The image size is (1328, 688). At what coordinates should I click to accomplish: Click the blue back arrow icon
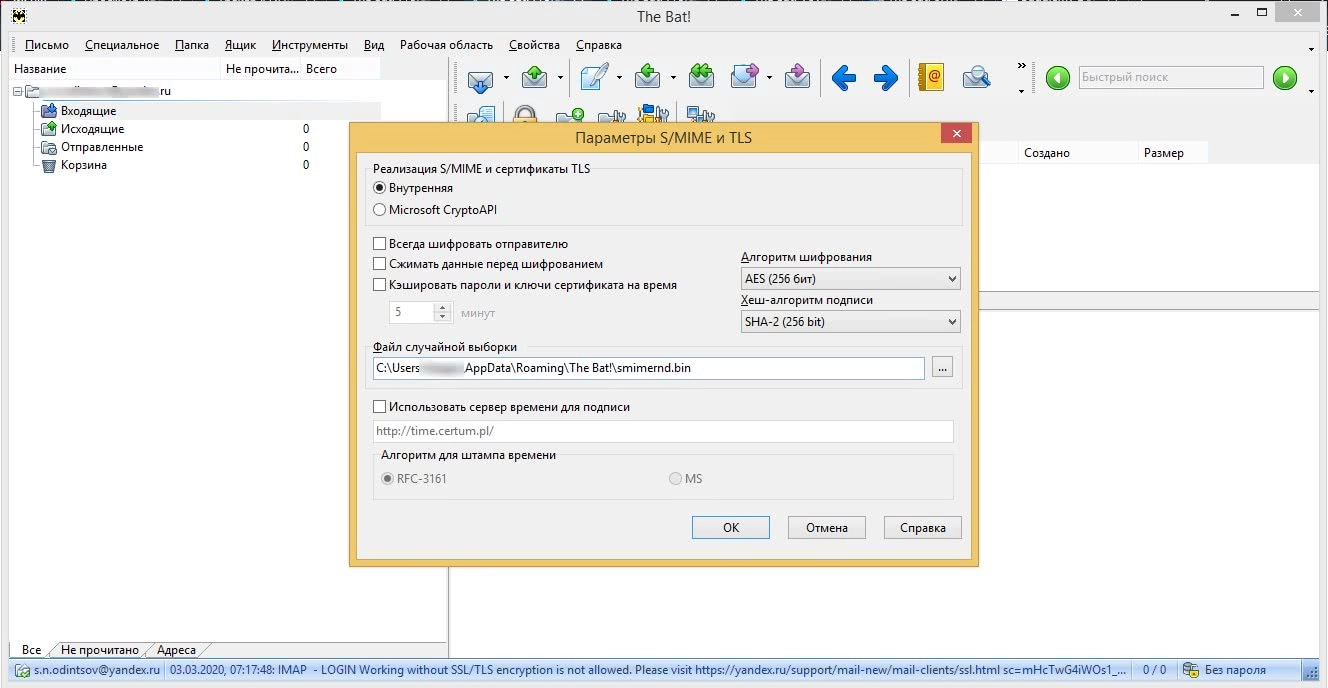[x=844, y=78]
